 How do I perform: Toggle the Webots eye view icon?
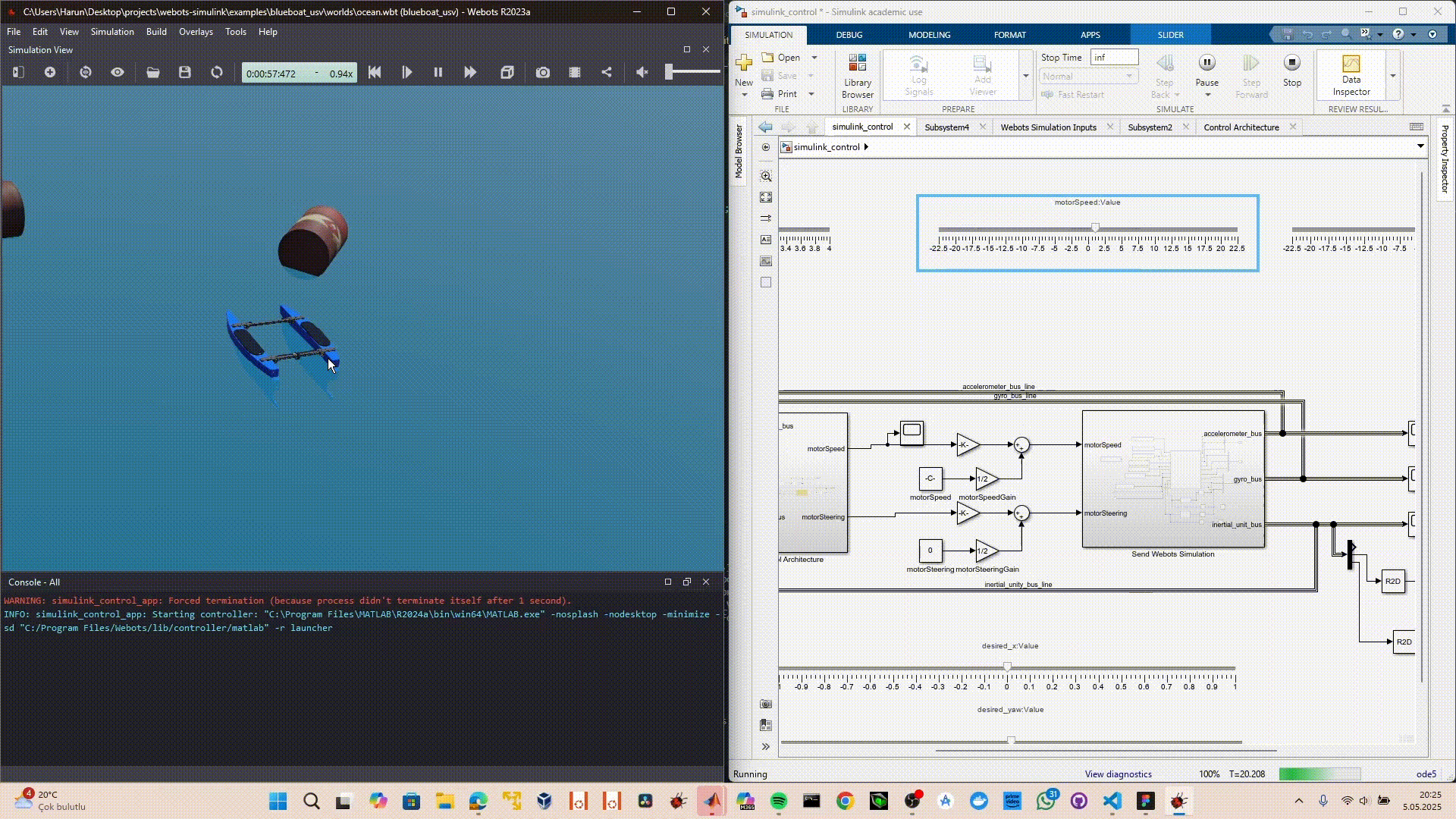pos(118,72)
